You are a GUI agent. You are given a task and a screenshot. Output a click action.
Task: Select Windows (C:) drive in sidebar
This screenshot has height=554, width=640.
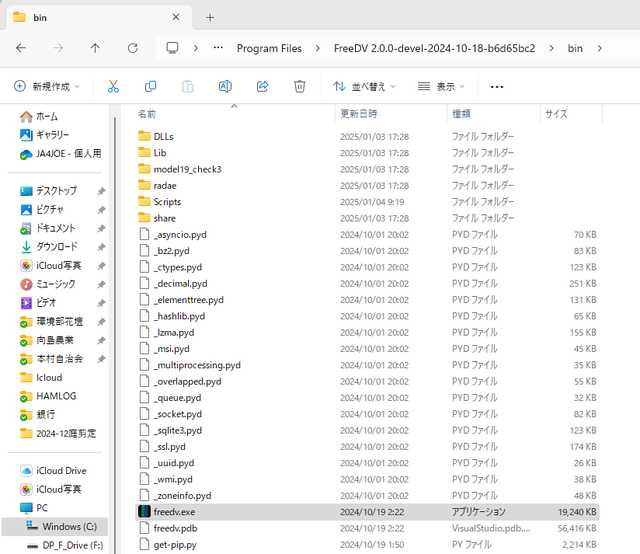click(55, 527)
